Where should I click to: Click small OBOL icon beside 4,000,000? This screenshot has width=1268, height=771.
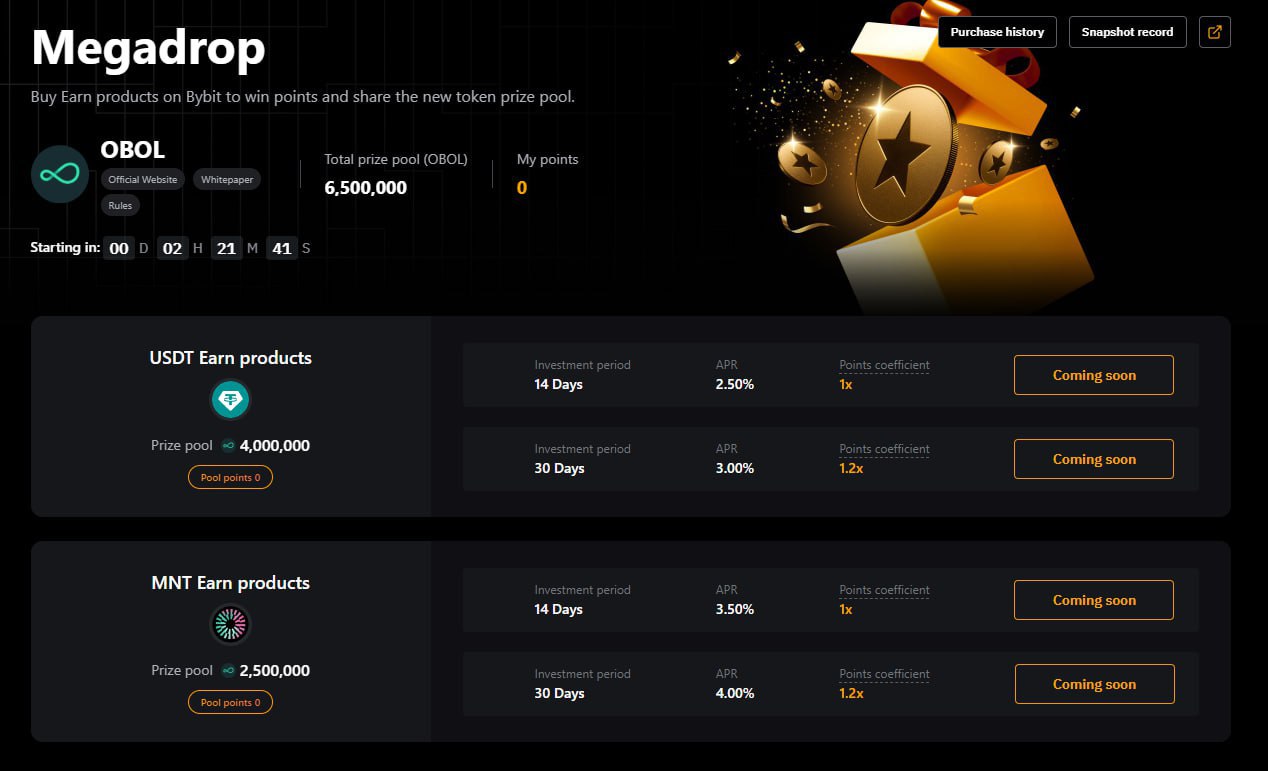coord(228,446)
